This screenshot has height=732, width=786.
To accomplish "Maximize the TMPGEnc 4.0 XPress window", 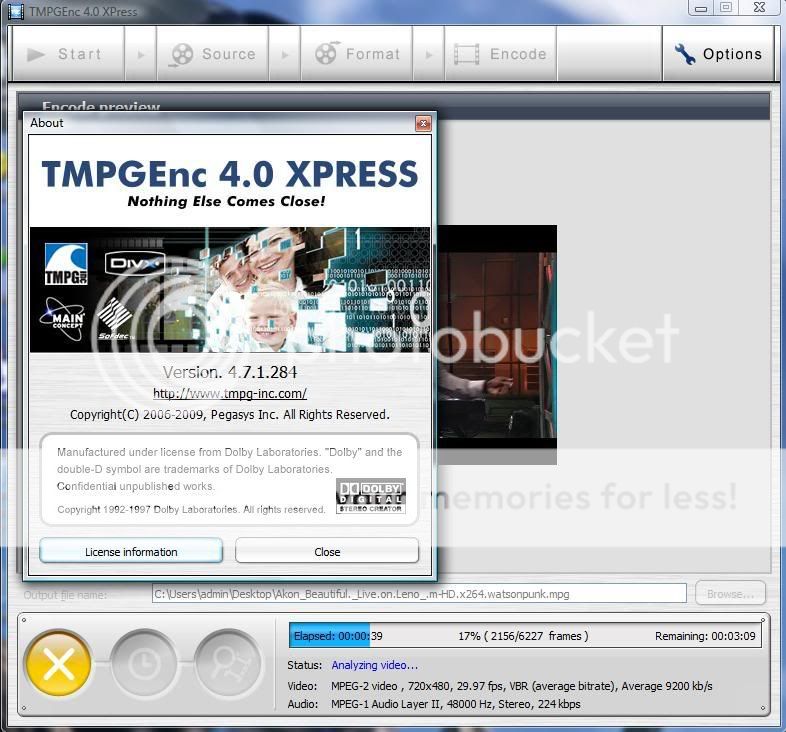I will [x=725, y=8].
